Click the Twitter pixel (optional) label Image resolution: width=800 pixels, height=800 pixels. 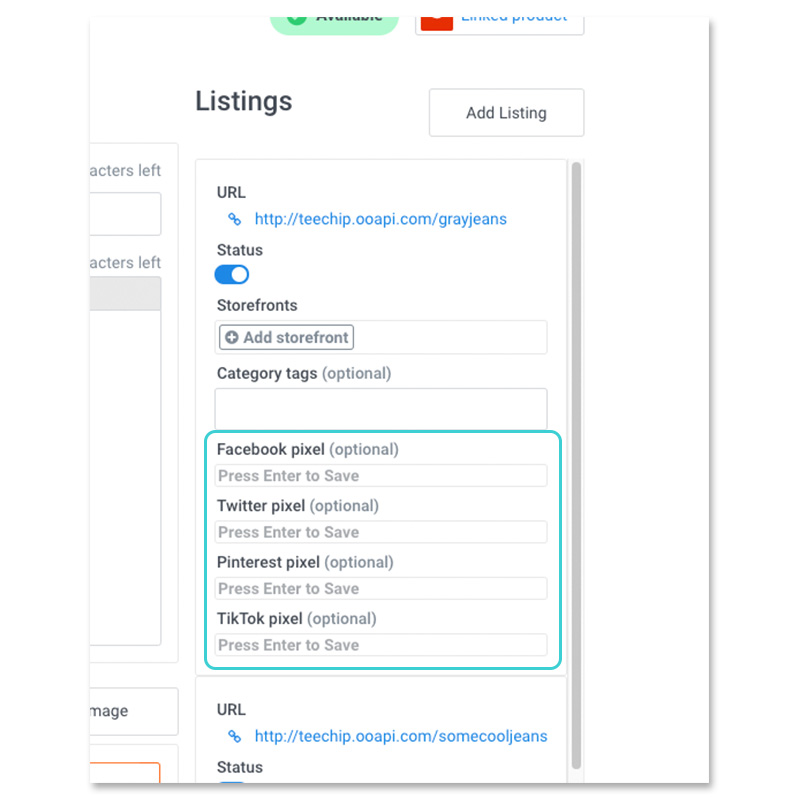[298, 506]
